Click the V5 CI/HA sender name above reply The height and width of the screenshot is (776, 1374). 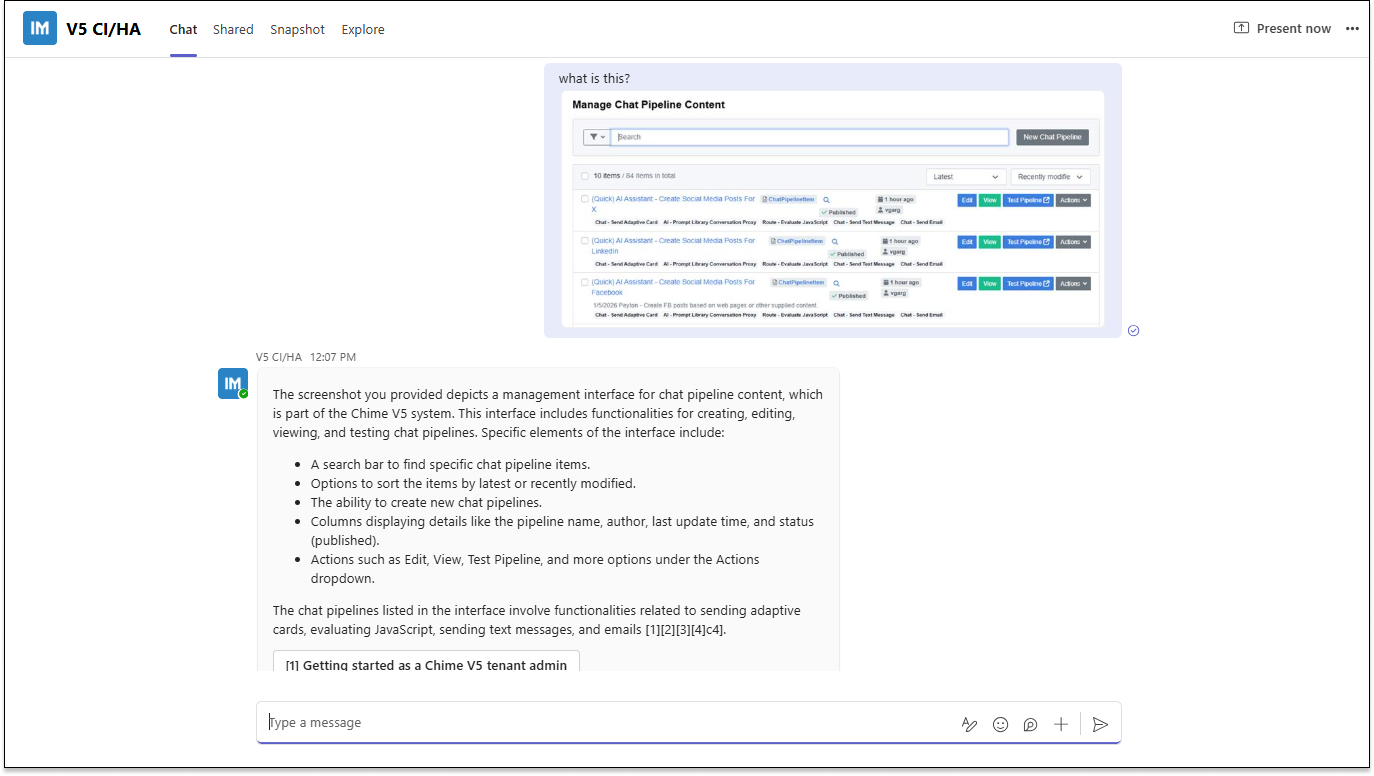(278, 357)
